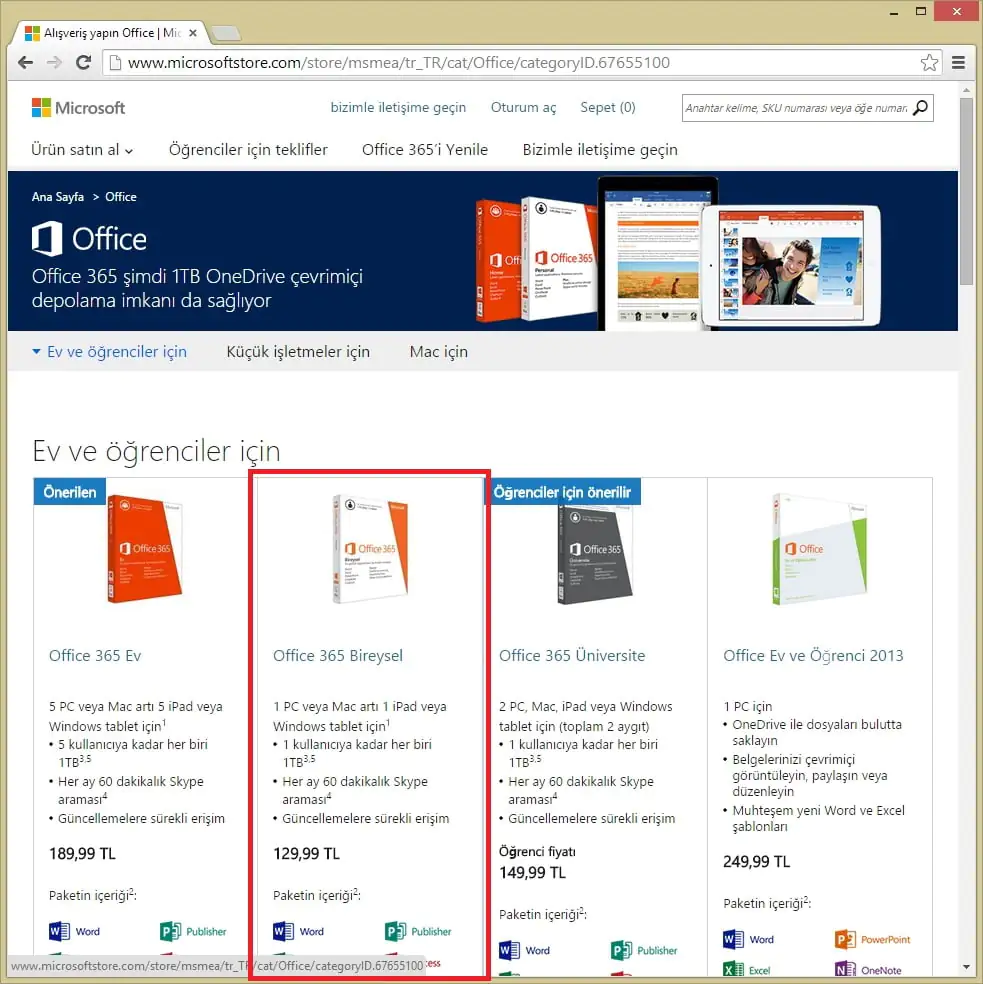This screenshot has height=984, width=983.
Task: Switch to Mac için tab
Action: tap(439, 352)
